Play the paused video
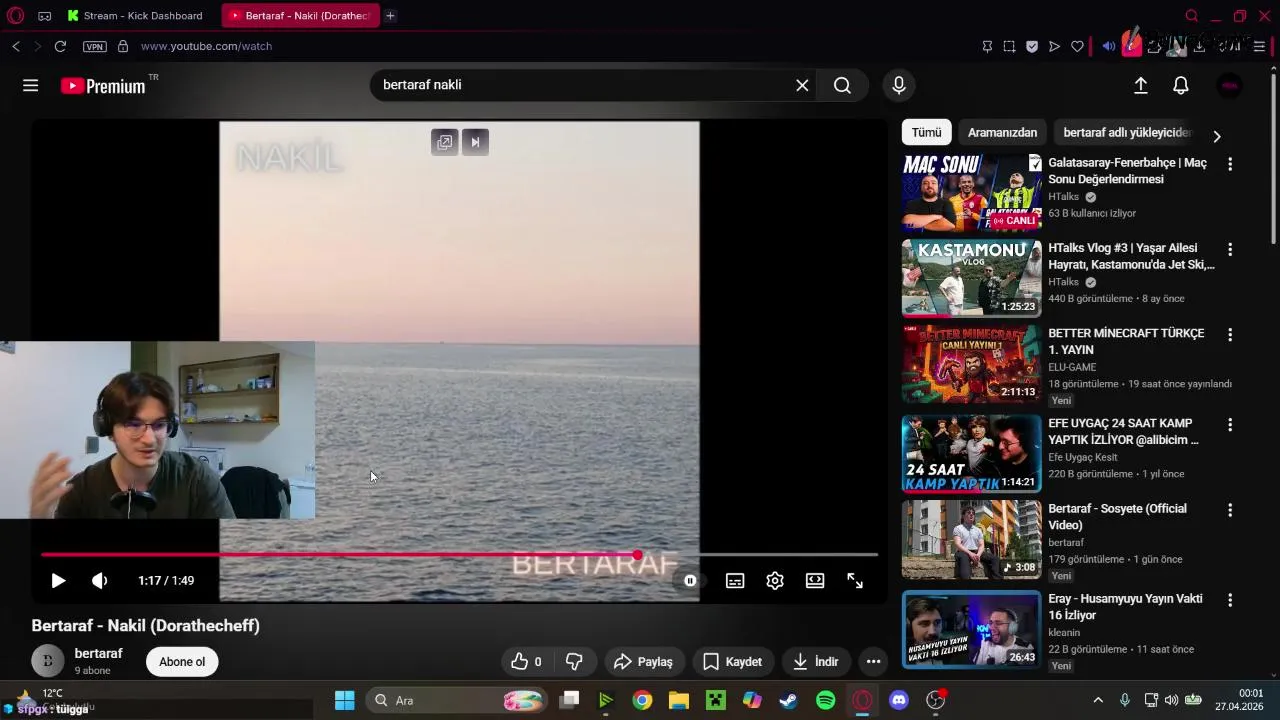The width and height of the screenshot is (1280, 720). tap(58, 580)
